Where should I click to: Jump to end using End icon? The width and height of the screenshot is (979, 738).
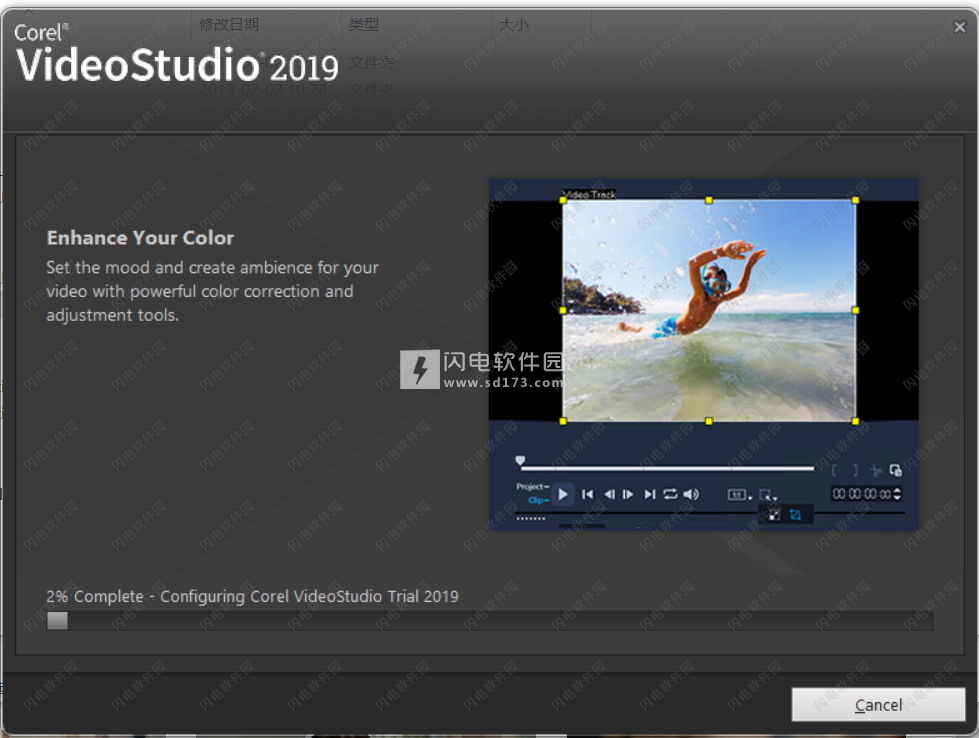click(x=650, y=494)
